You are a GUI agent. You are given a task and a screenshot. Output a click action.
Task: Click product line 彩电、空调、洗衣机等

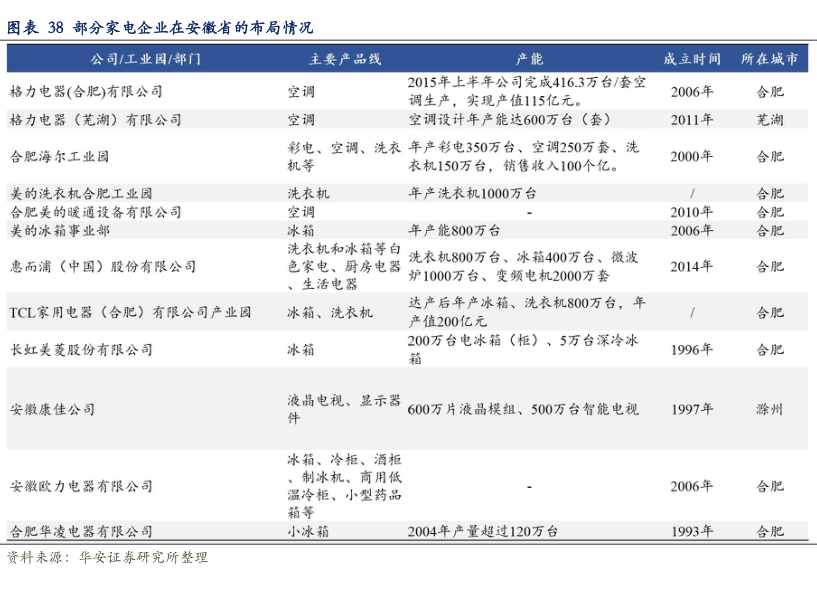pyautogui.click(x=344, y=156)
